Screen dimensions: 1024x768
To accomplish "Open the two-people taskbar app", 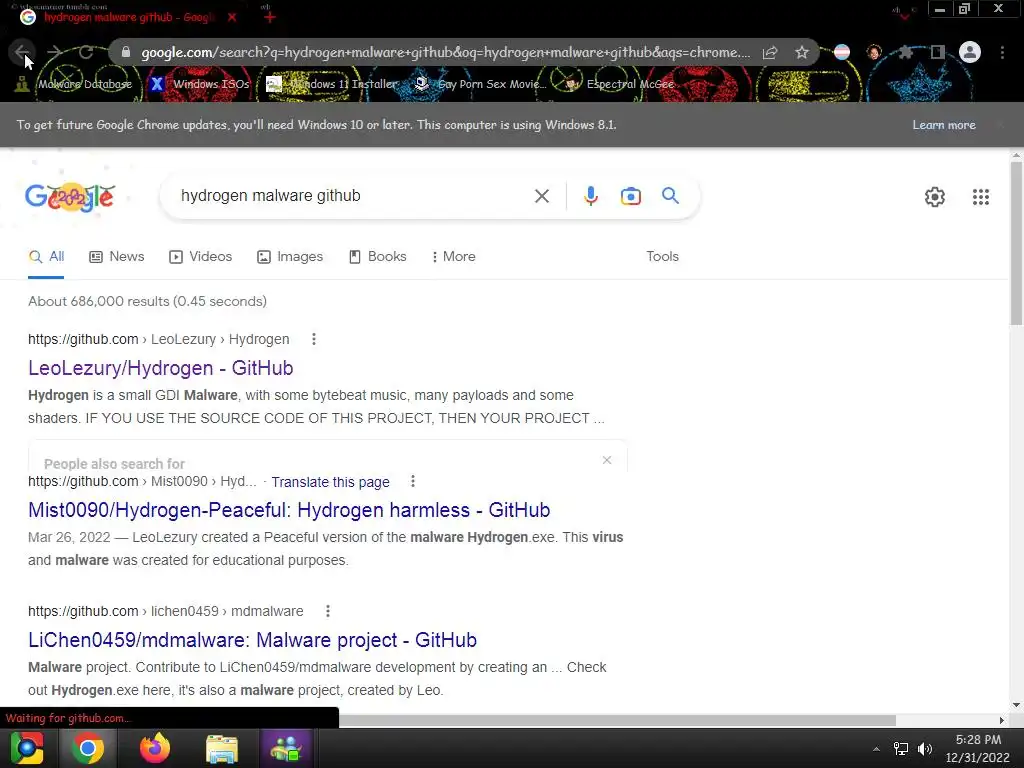I will tap(285, 748).
